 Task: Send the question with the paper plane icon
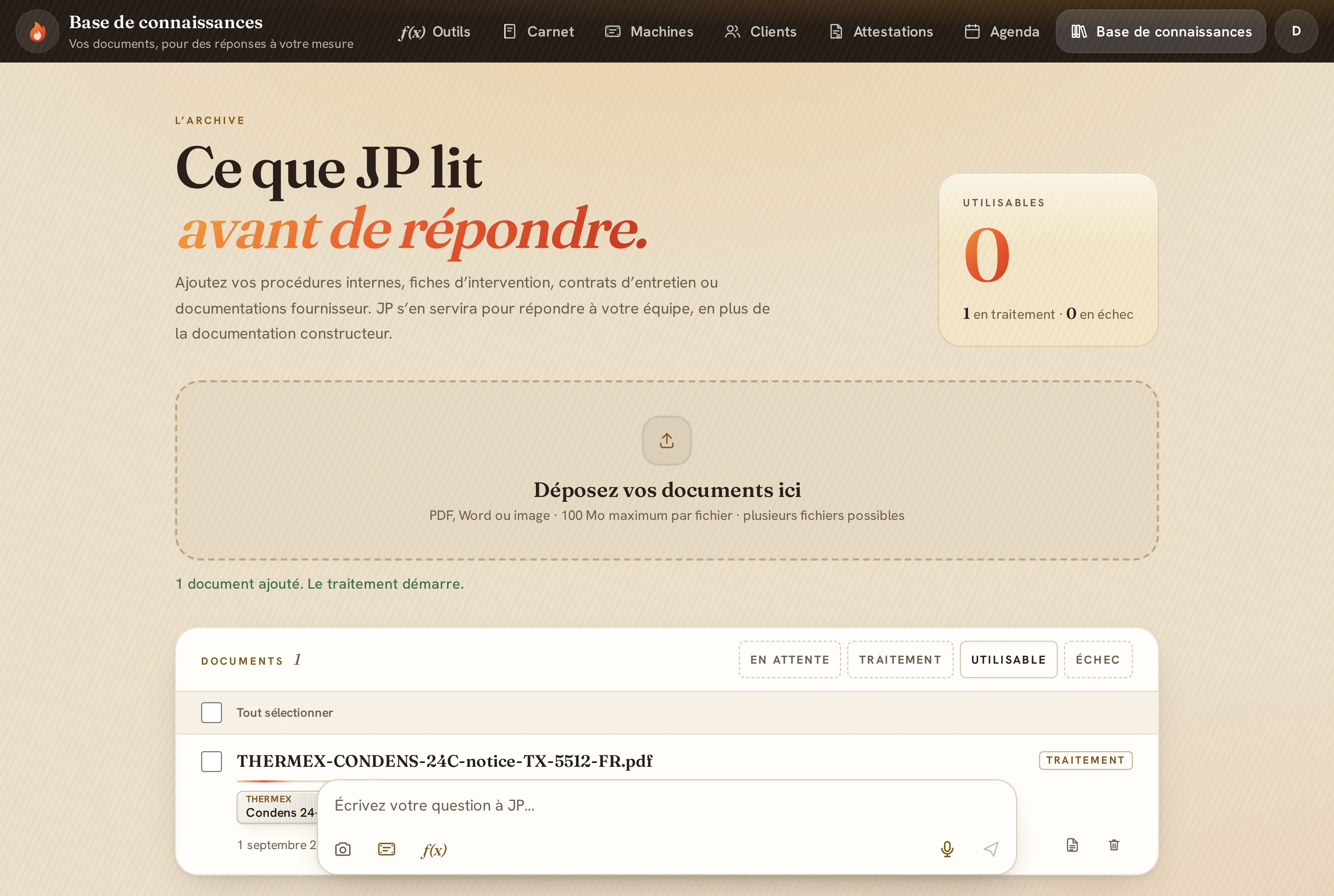(991, 849)
